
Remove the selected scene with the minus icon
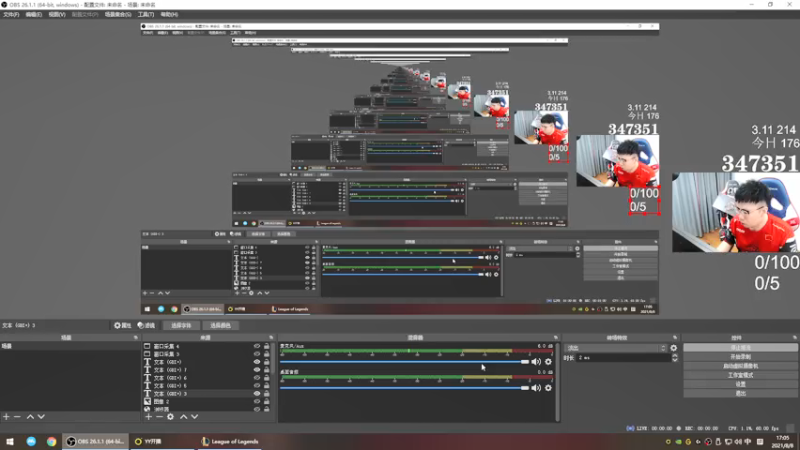(17, 417)
